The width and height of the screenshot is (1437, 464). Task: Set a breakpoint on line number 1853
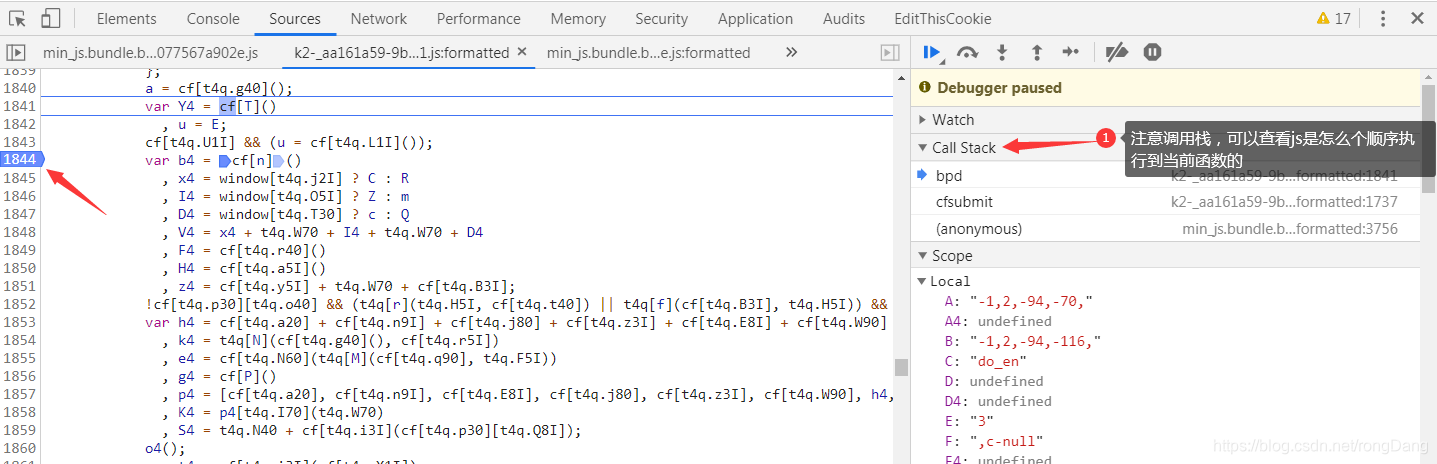[x=20, y=322]
